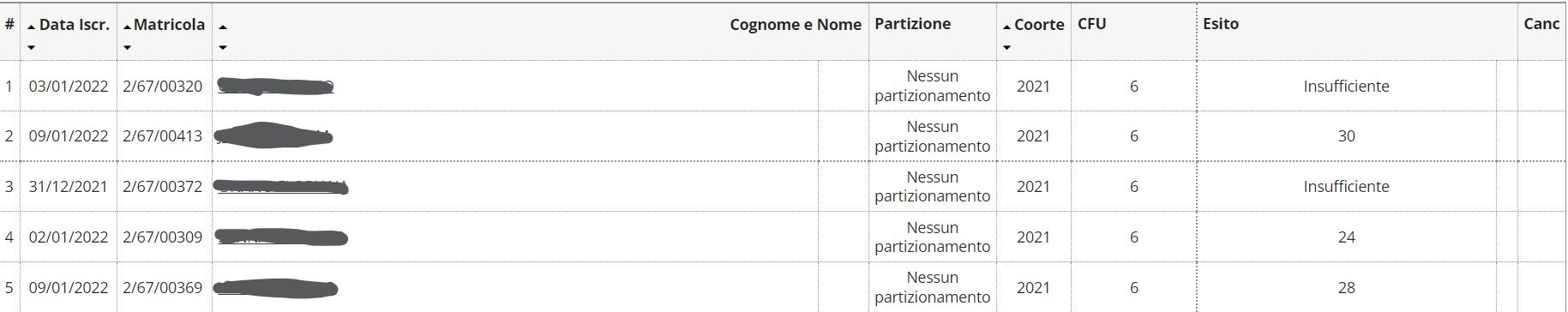Open student name link for matricola 2/67/00372
Screen dimensions: 1568x312
coord(280,186)
